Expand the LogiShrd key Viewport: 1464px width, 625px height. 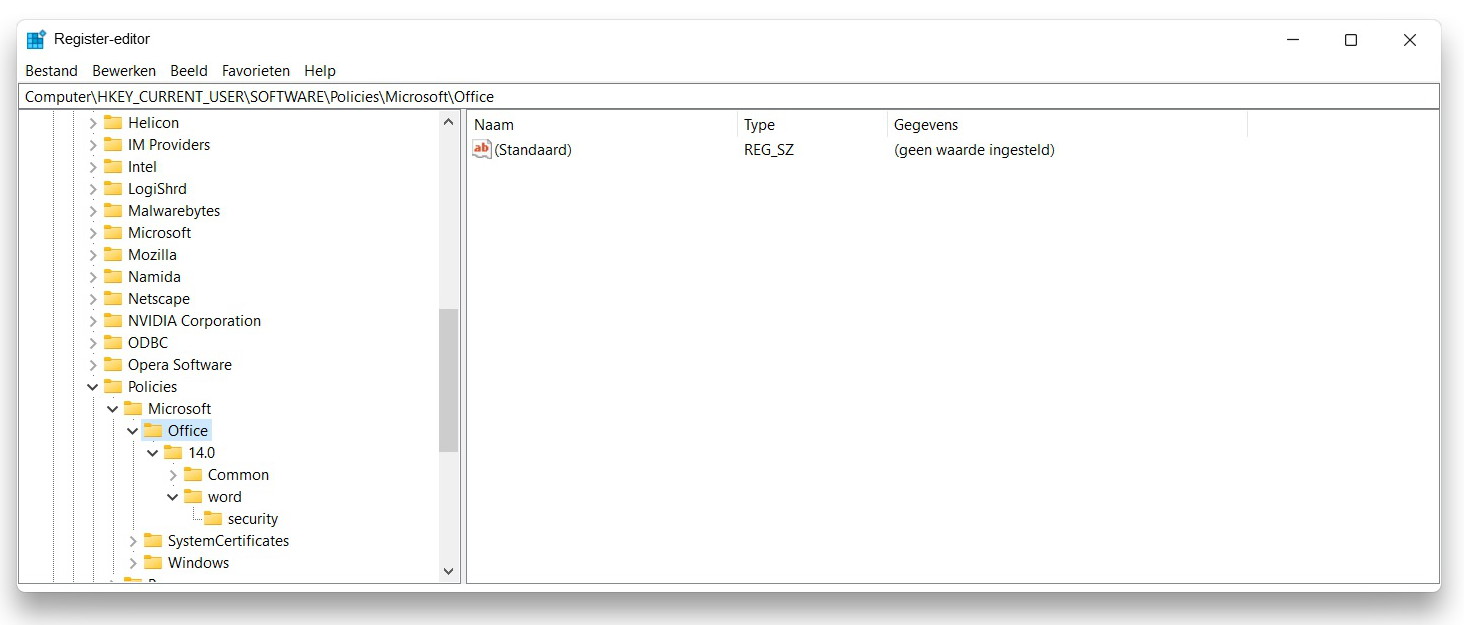click(x=93, y=189)
